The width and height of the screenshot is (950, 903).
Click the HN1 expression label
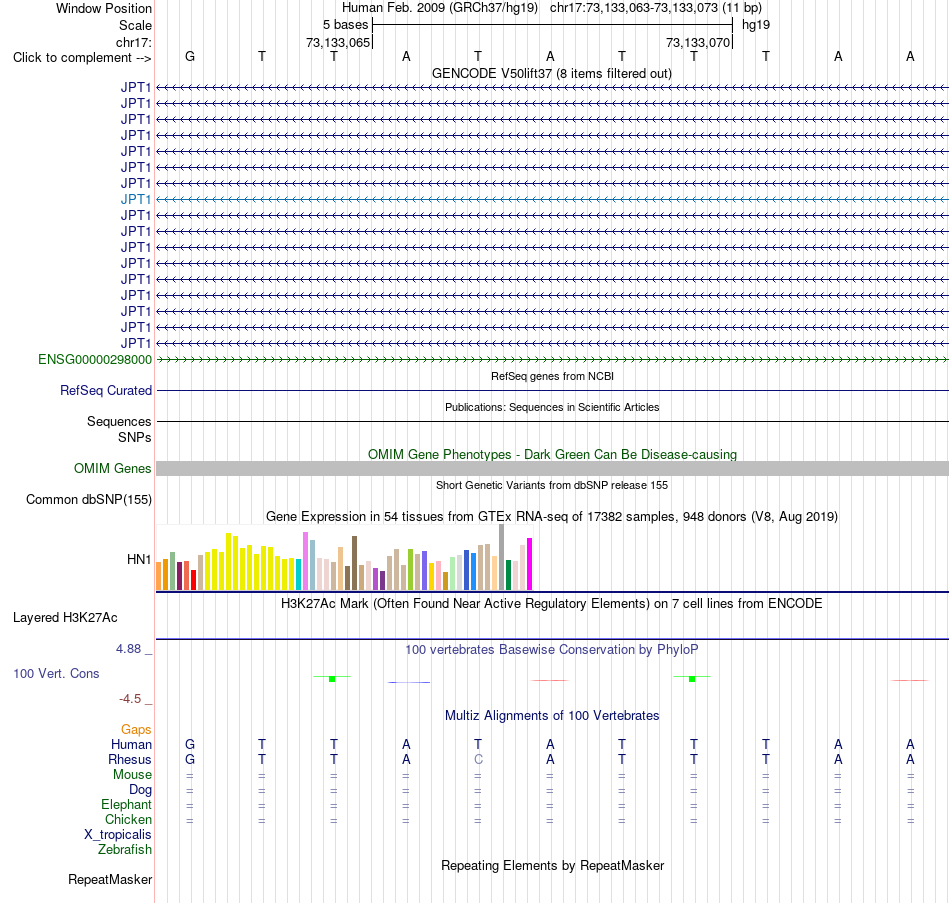click(139, 559)
